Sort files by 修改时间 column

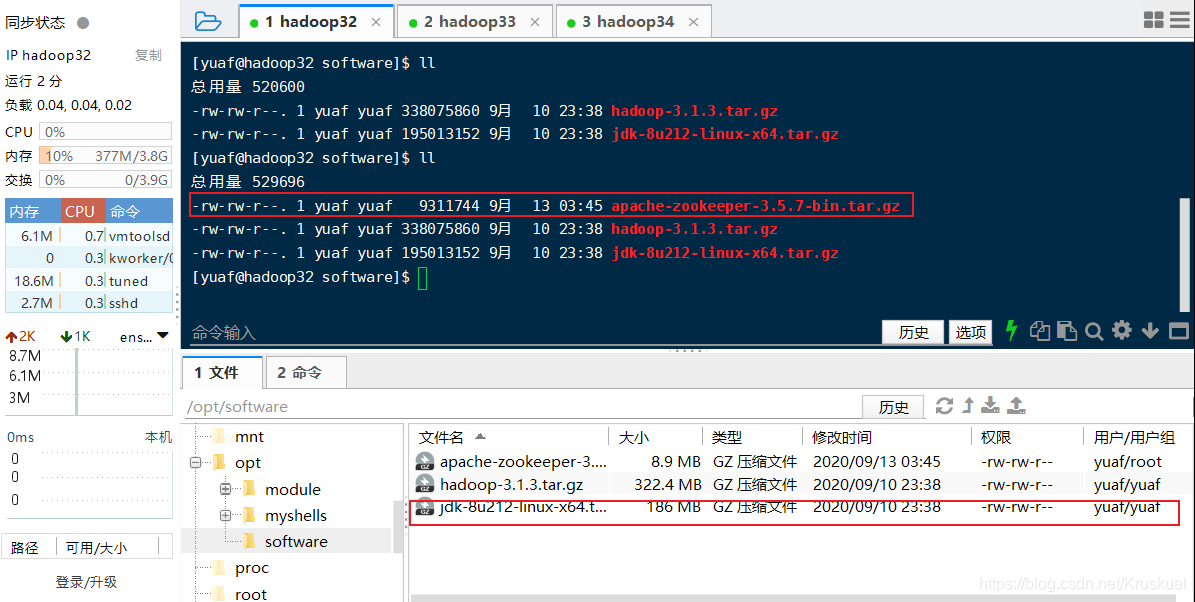(x=886, y=437)
